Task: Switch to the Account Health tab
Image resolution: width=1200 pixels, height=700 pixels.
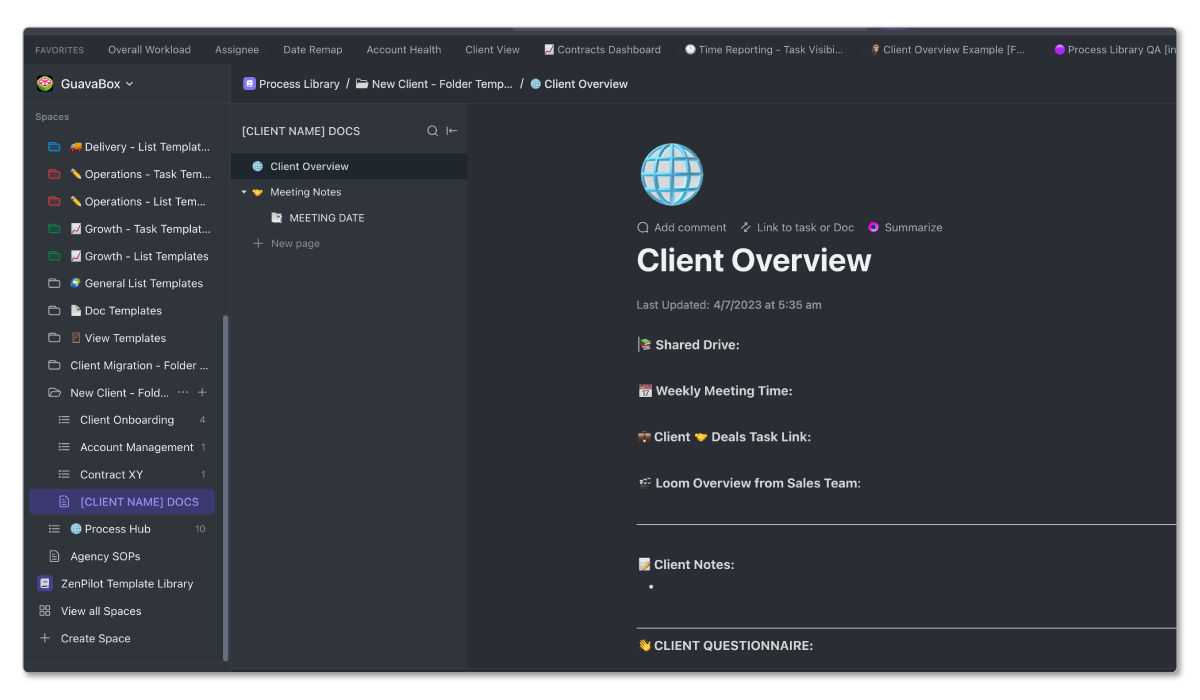Action: (403, 49)
